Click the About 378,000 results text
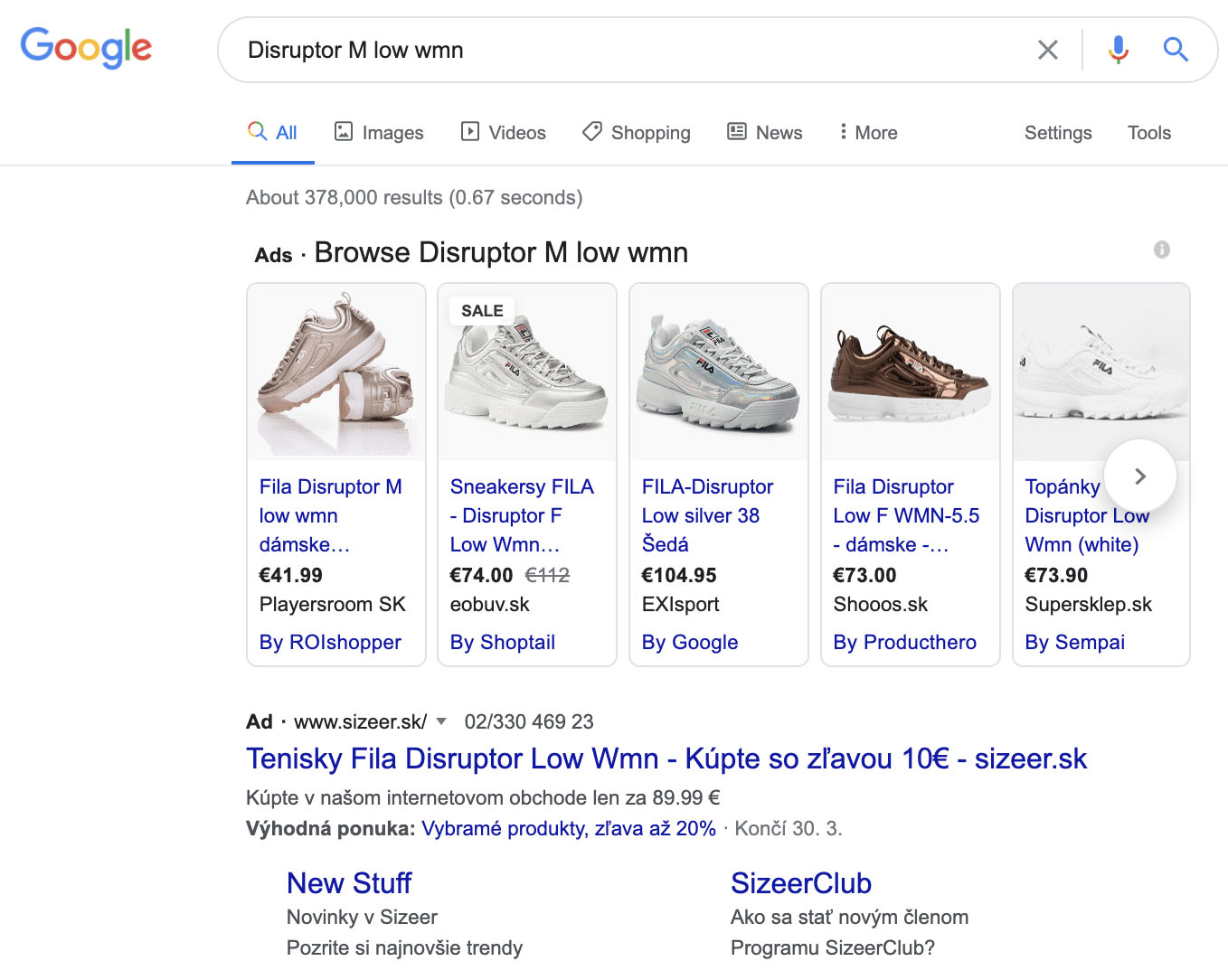 click(414, 197)
